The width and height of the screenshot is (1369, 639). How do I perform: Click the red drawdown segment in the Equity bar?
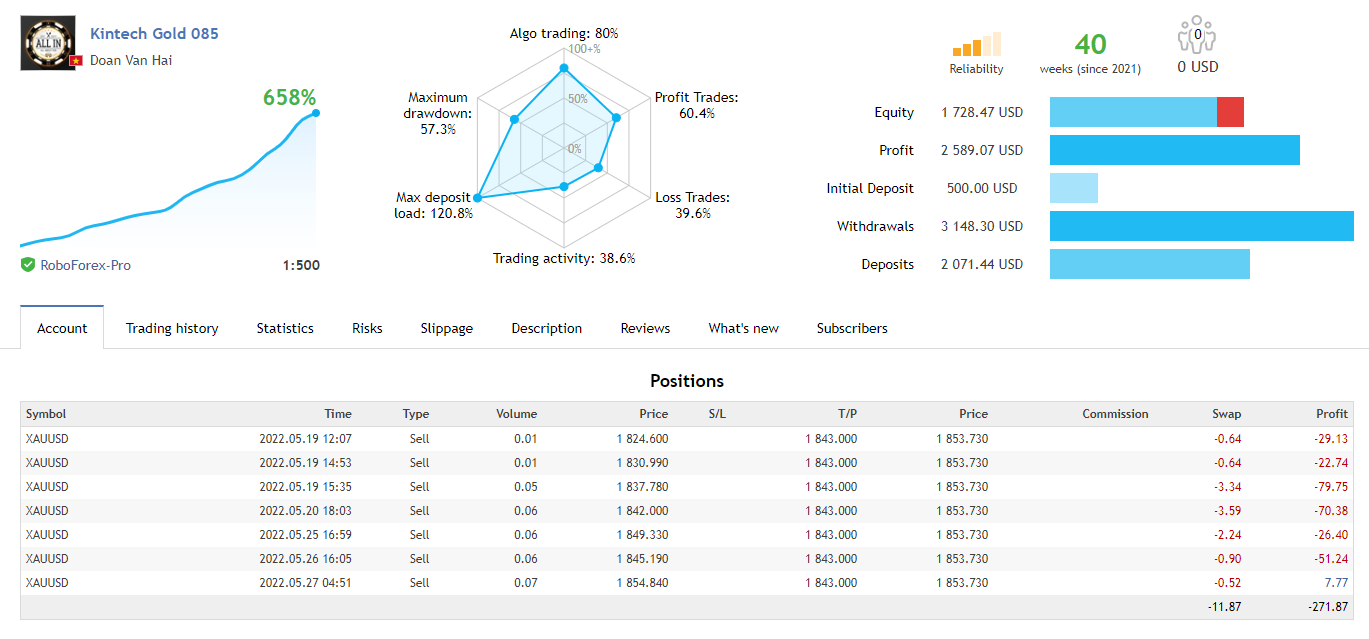pyautogui.click(x=1230, y=112)
